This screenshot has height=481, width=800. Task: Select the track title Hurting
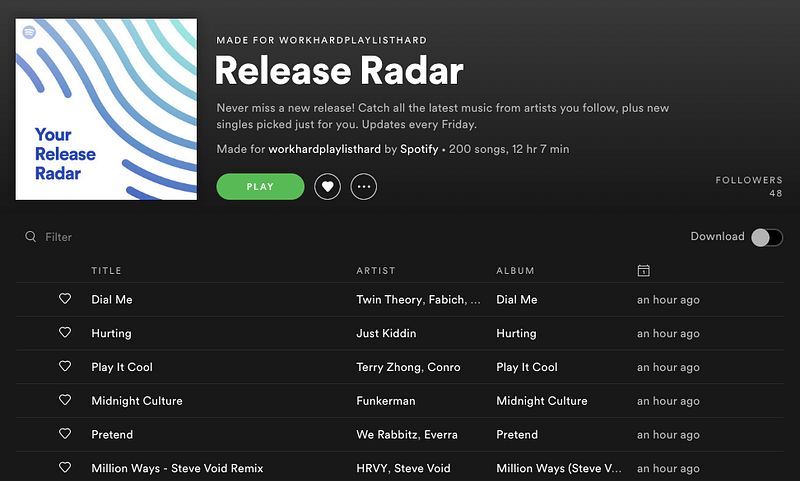click(111, 333)
